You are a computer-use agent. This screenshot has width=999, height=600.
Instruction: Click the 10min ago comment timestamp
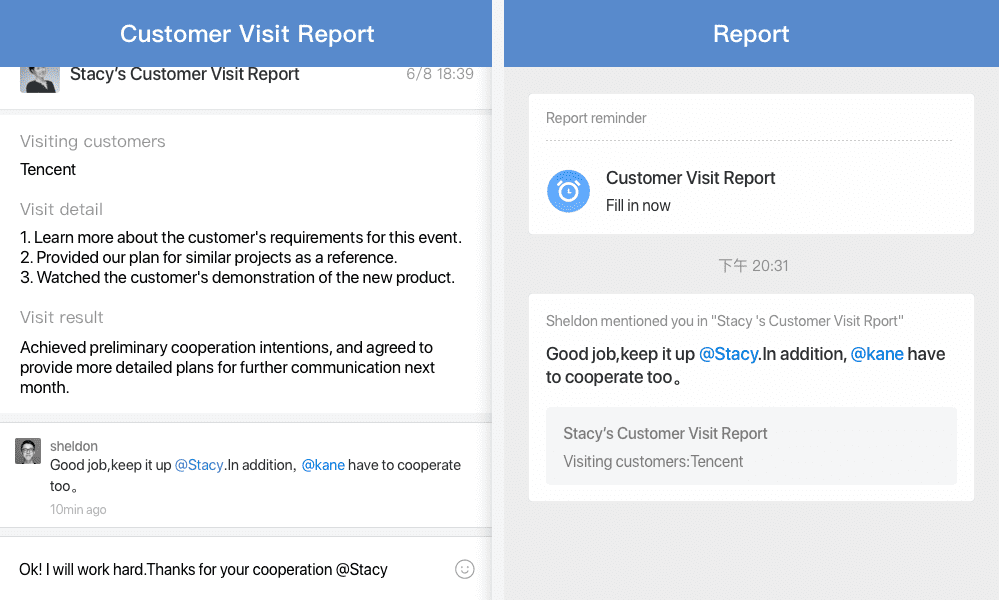tap(78, 510)
